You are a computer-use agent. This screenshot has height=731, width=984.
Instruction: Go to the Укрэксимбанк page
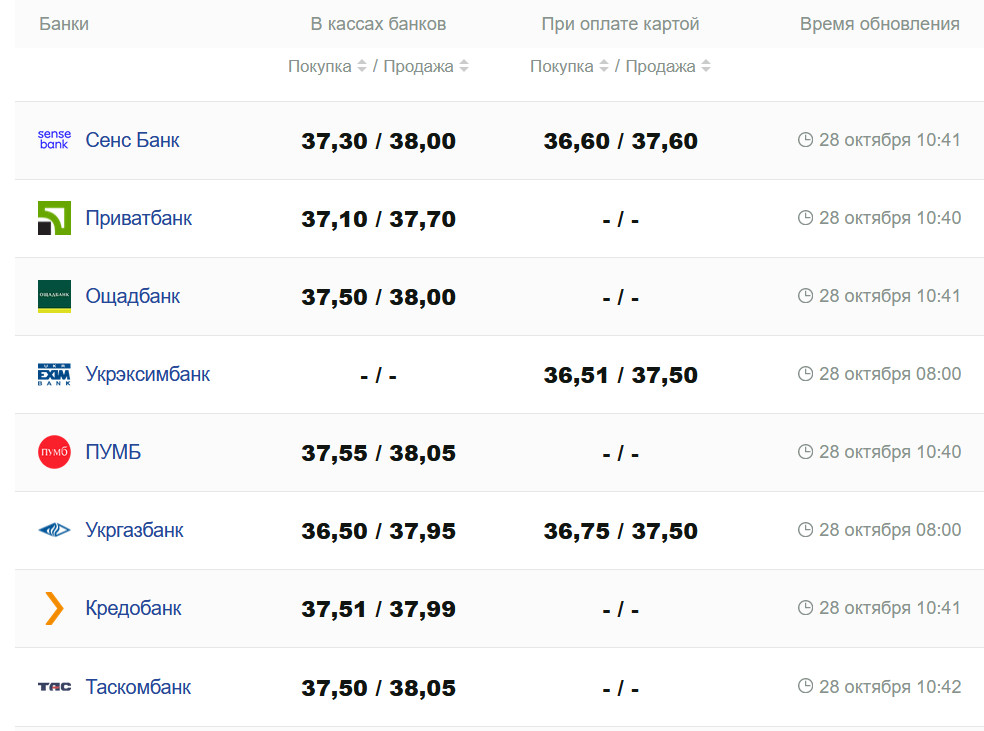point(148,374)
